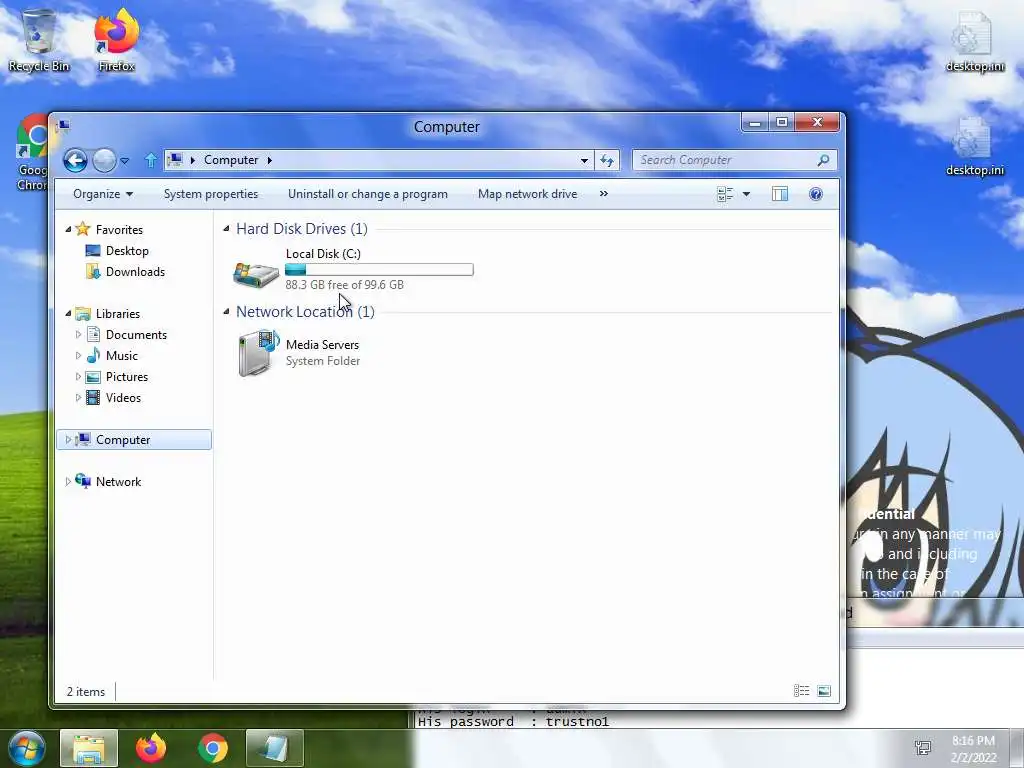
Task: Click the Hard Disk Drives (1) header
Action: click(x=302, y=229)
